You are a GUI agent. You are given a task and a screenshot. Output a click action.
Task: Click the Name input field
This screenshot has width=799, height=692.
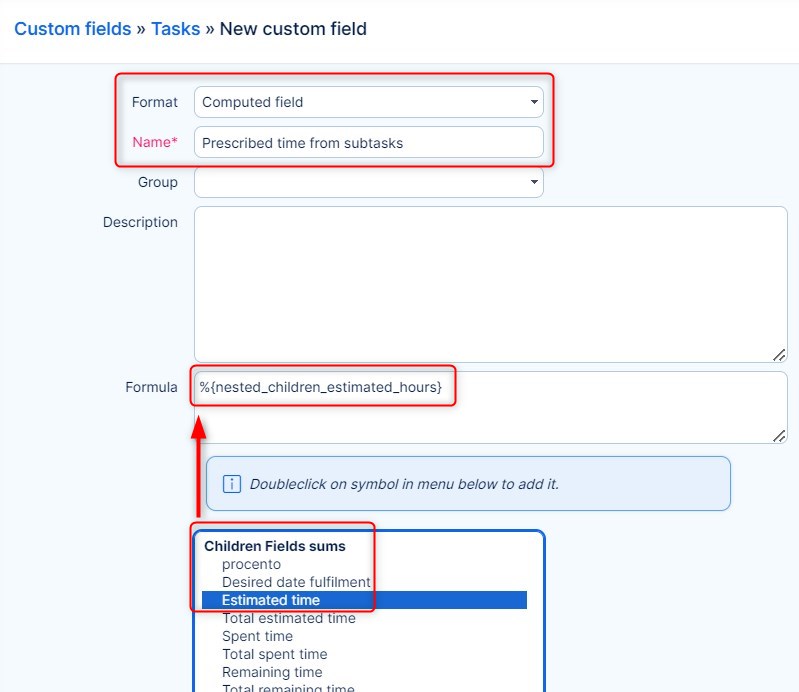[368, 142]
